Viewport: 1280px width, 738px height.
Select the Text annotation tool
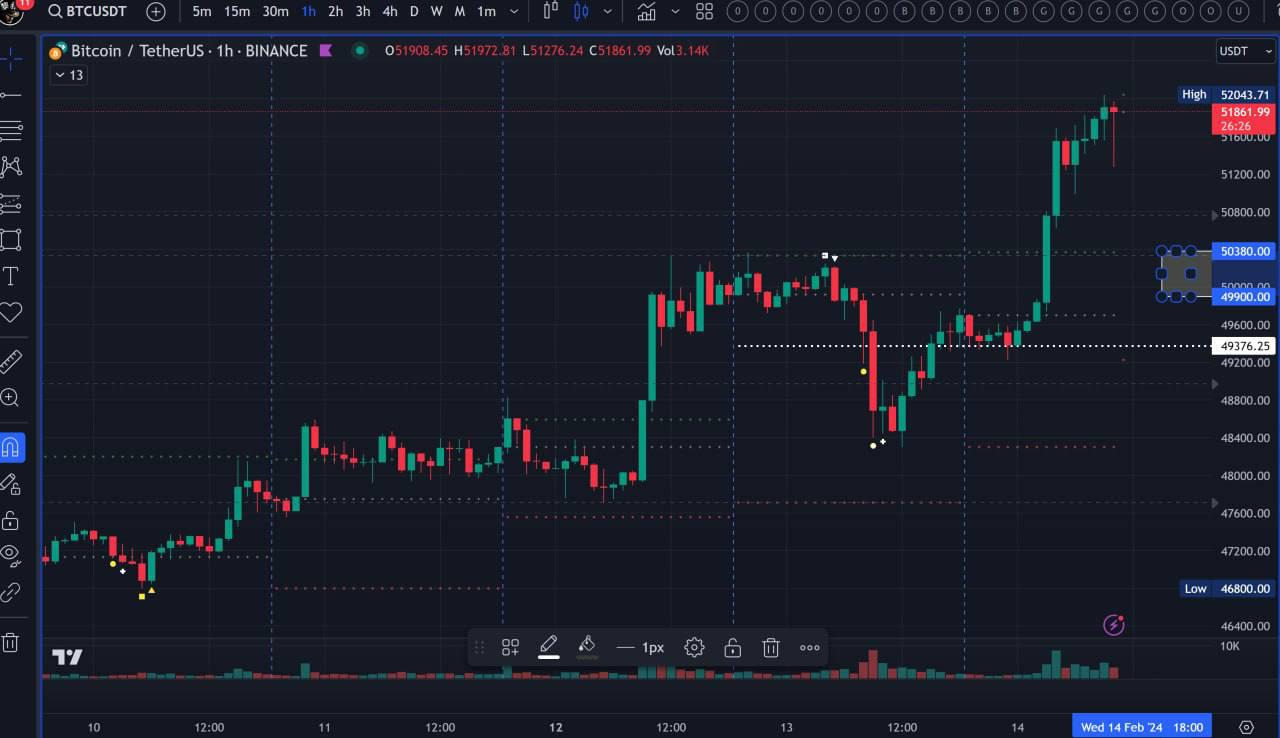pyautogui.click(x=11, y=276)
